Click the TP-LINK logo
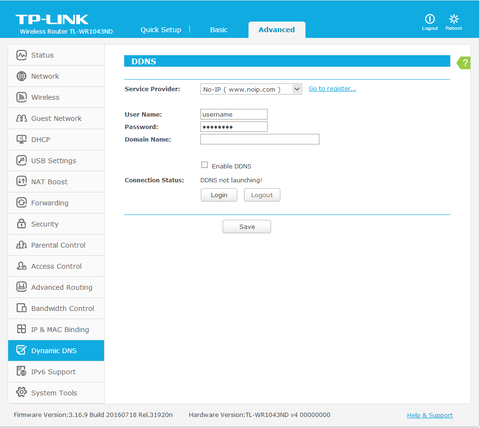The width and height of the screenshot is (480, 428). [52, 20]
